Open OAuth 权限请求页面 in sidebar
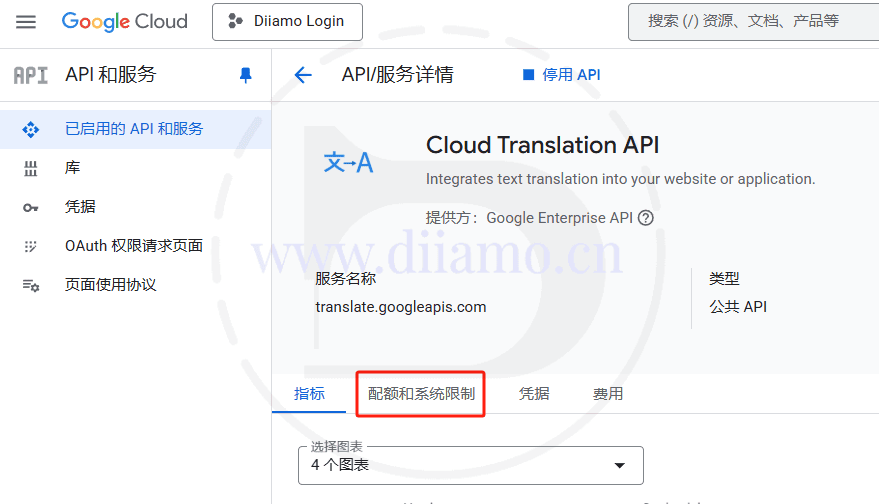This screenshot has height=504, width=879. (x=134, y=246)
